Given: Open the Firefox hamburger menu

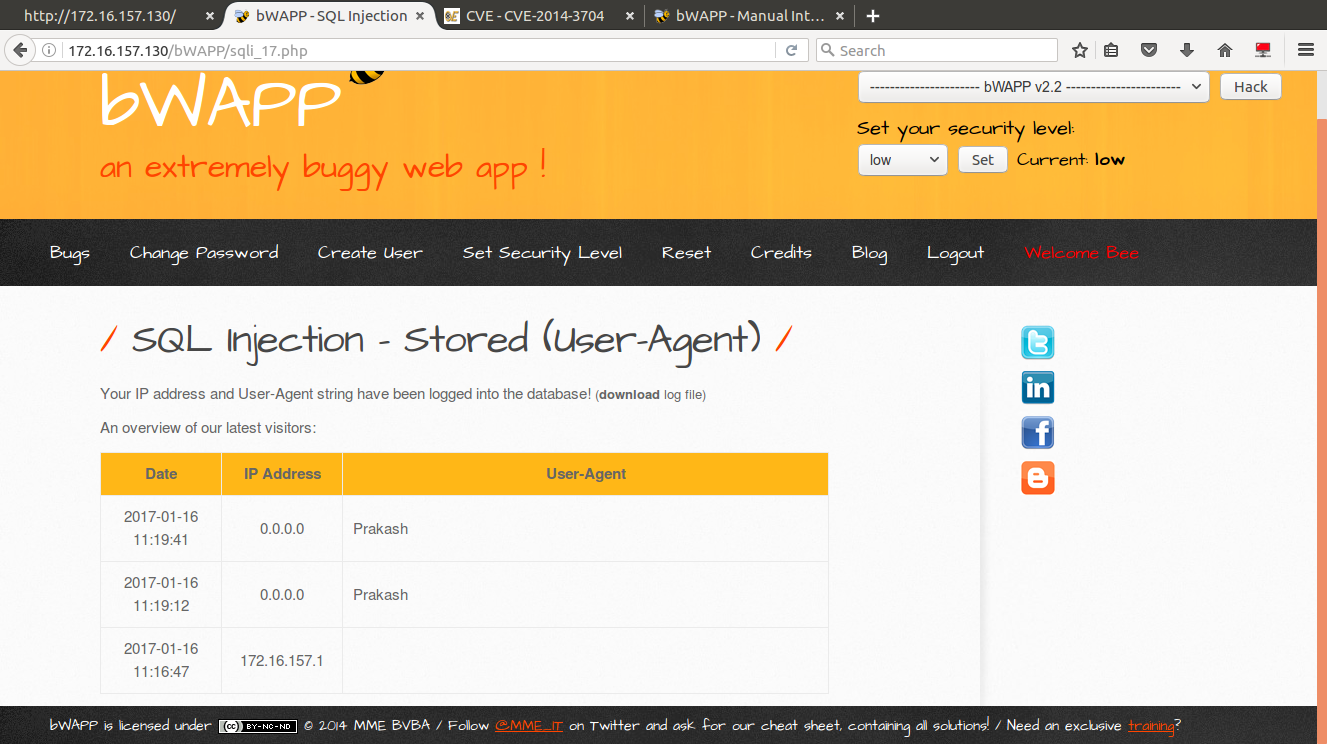Looking at the screenshot, I should pos(1307,50).
